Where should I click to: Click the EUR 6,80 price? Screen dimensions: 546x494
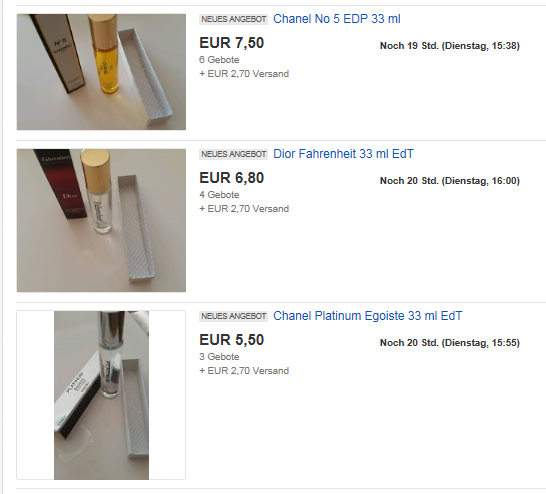(232, 178)
